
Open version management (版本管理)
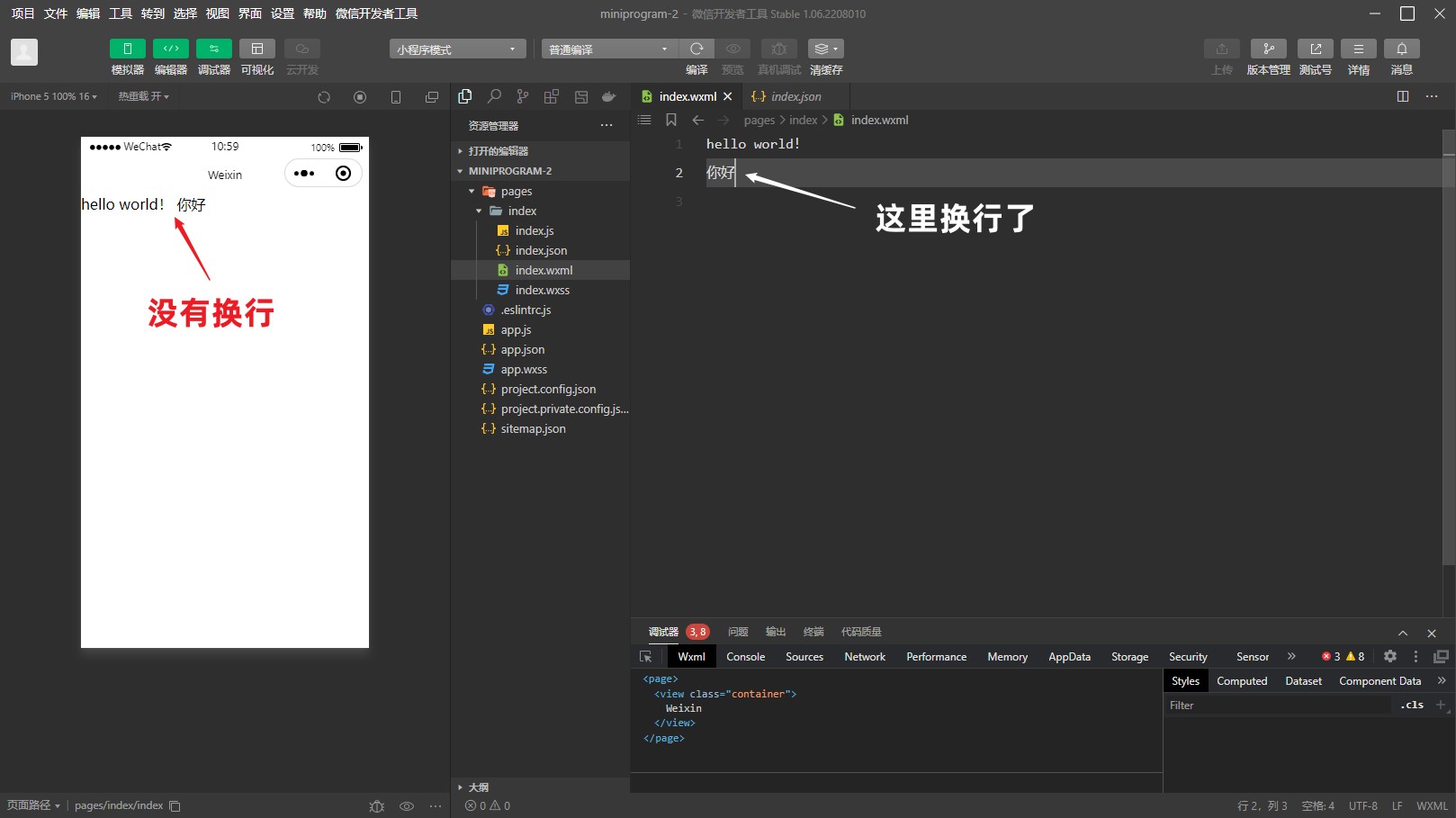coord(1269,49)
